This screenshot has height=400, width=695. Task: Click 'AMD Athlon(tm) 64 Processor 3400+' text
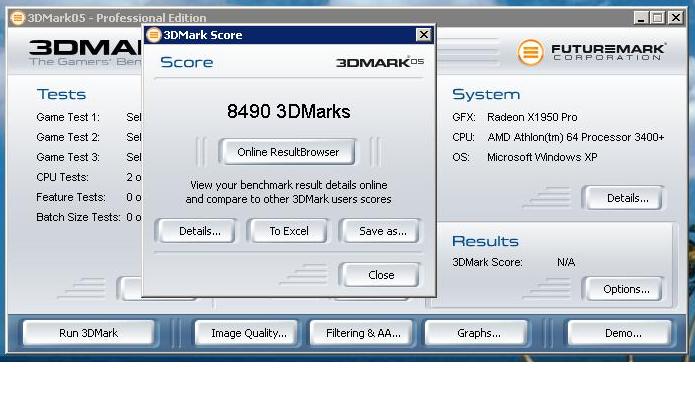[576, 137]
